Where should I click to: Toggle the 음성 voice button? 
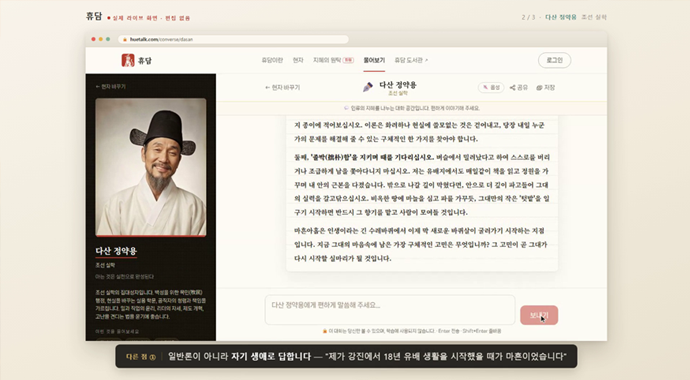pos(491,88)
